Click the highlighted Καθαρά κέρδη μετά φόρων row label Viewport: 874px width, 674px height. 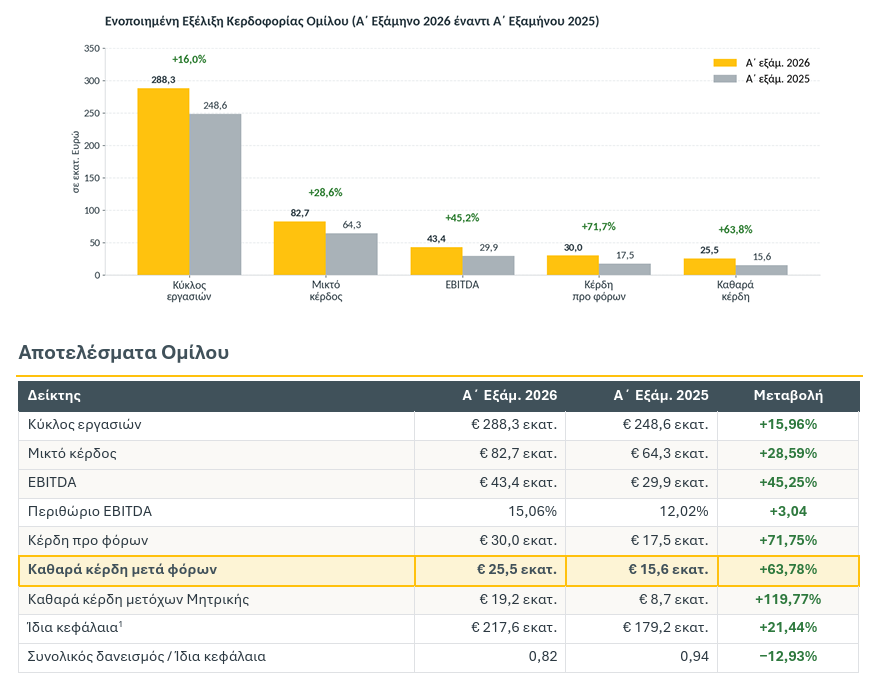tap(122, 570)
